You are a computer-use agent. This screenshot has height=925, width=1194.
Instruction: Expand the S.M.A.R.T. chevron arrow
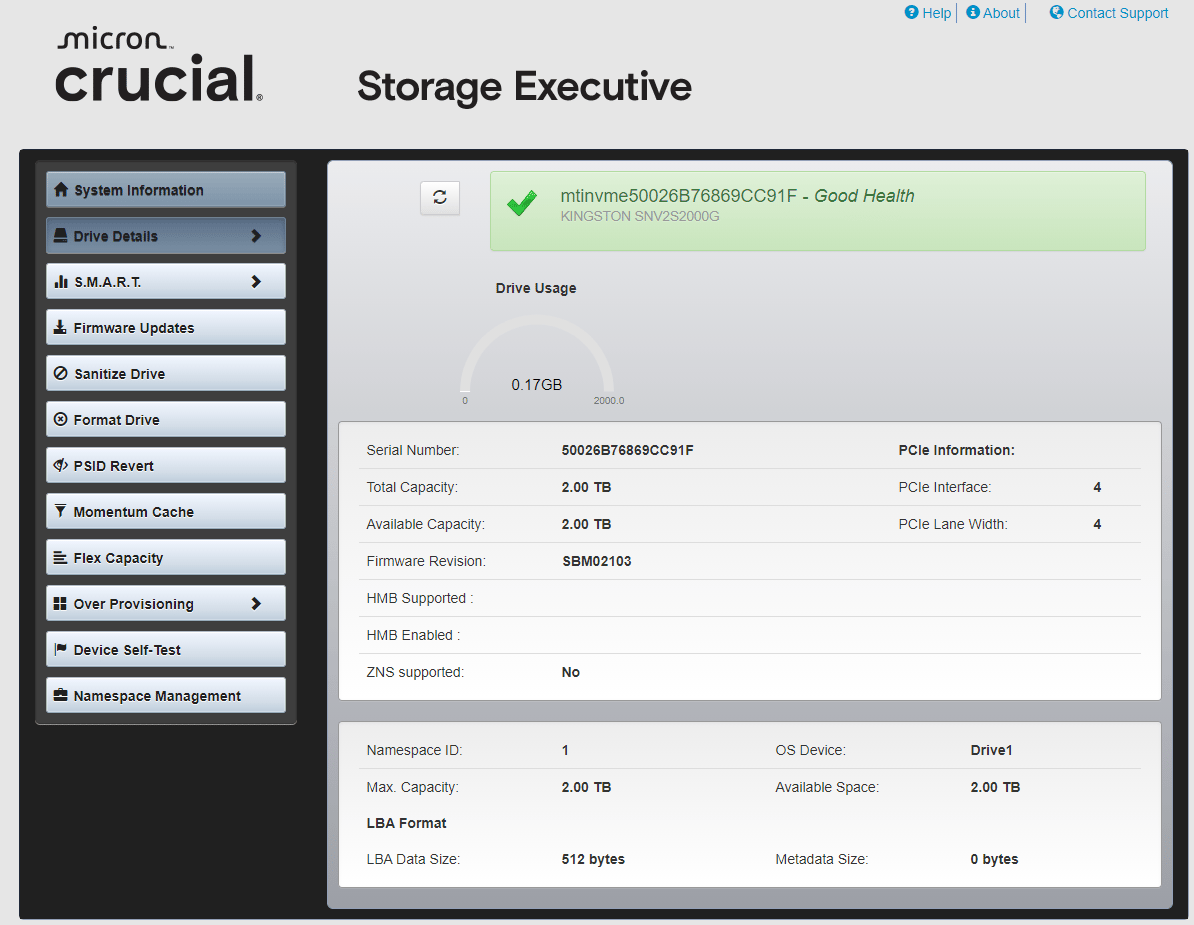coord(256,282)
